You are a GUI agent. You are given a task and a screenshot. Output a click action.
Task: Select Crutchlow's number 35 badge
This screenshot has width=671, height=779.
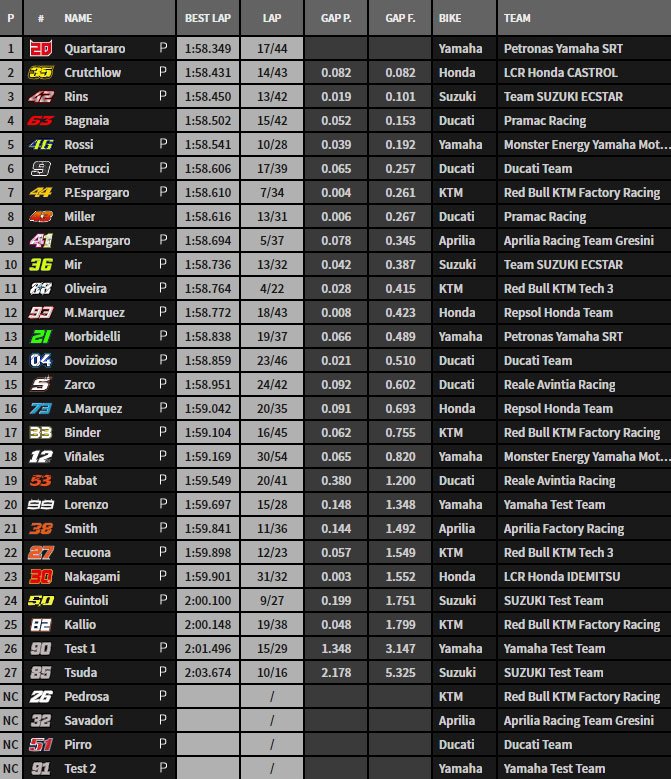point(40,72)
